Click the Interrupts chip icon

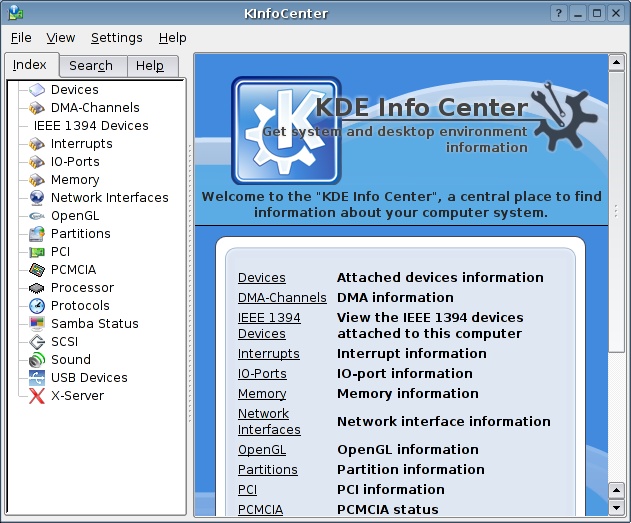37,144
